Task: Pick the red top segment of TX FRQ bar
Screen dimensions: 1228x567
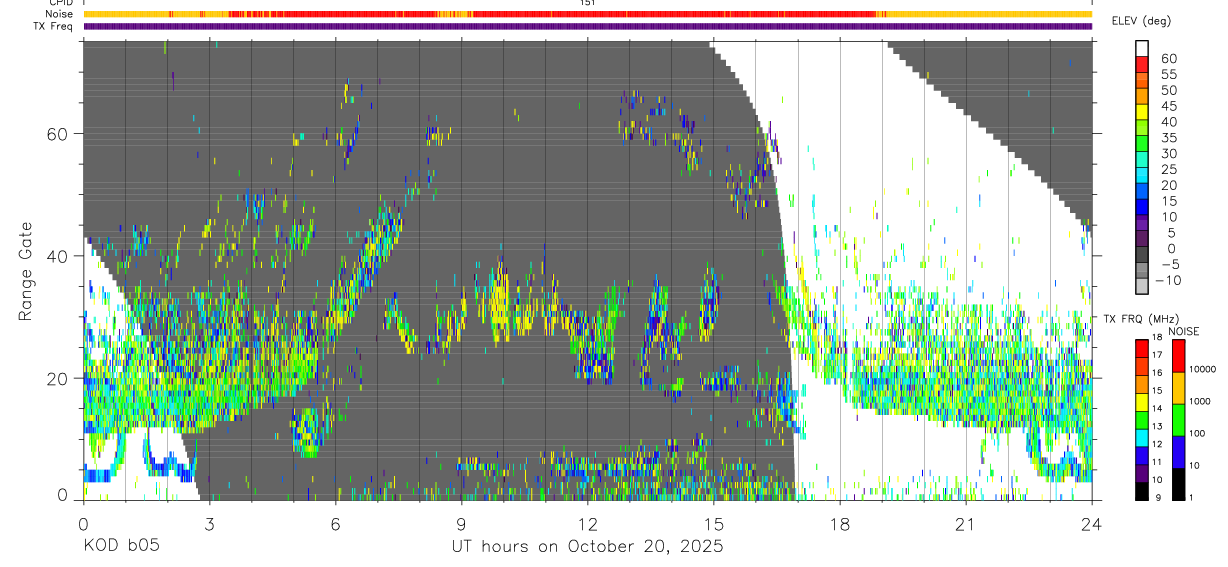Action: tap(1141, 348)
